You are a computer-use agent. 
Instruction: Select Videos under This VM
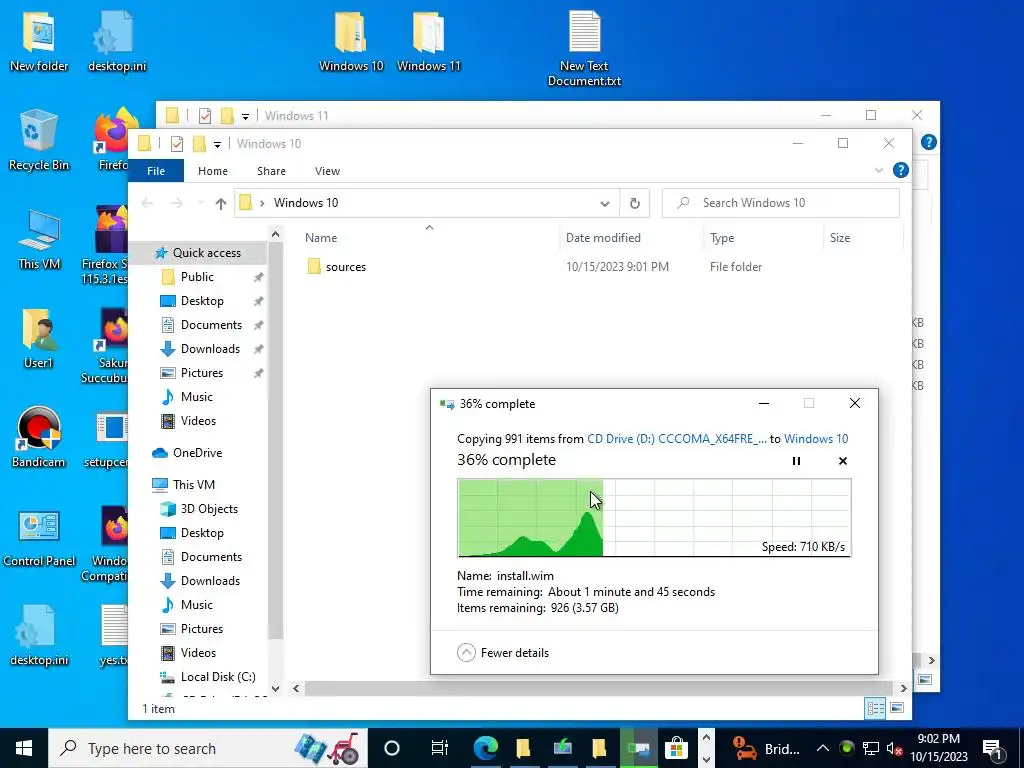click(x=198, y=652)
